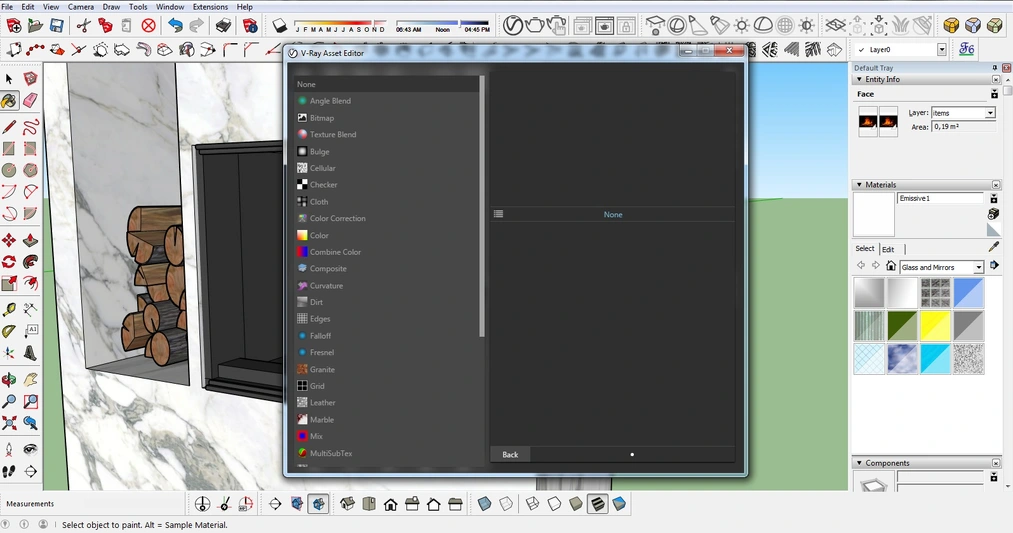This screenshot has height=533, width=1013.
Task: Click the Emissive1 material preview thumbnail
Action: [874, 214]
